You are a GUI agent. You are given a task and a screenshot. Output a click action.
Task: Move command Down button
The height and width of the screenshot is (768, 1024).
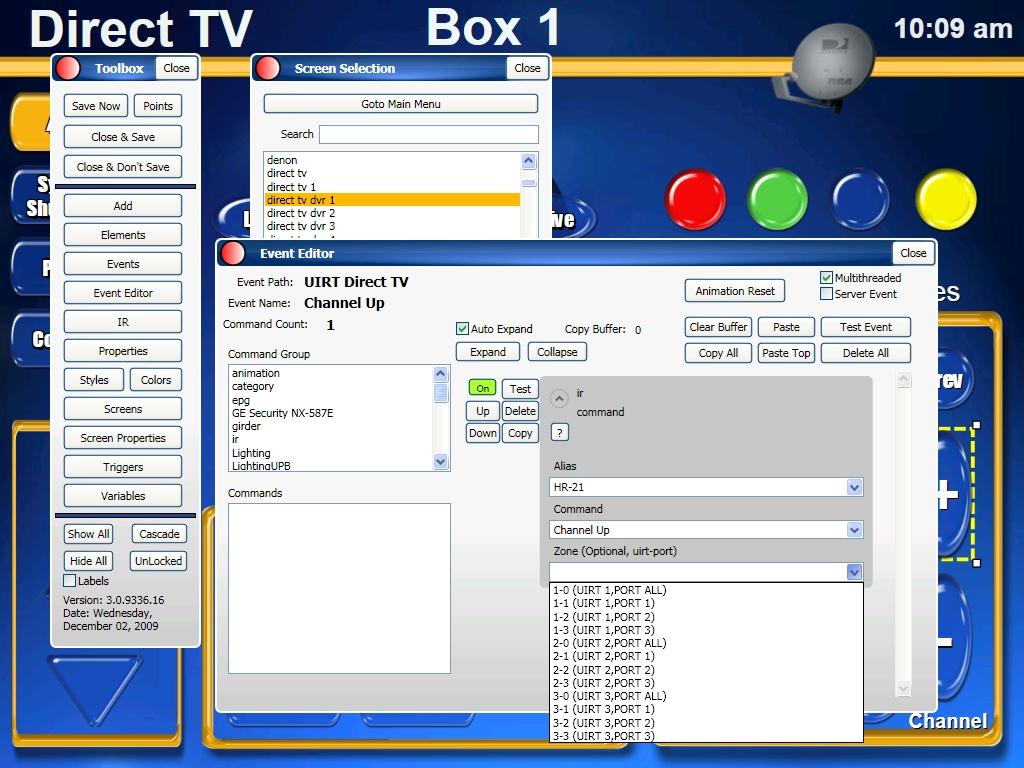point(483,433)
